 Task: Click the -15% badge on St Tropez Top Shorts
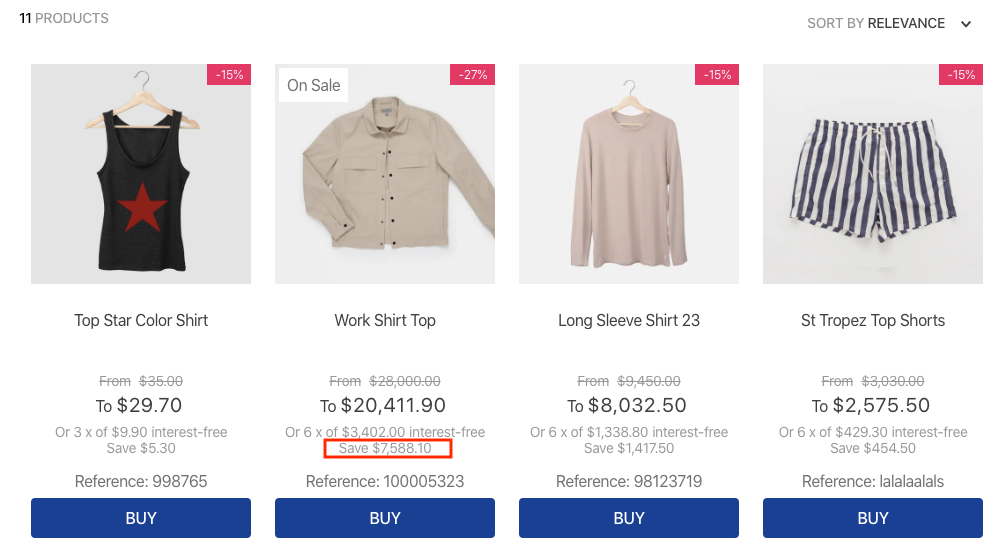(961, 74)
